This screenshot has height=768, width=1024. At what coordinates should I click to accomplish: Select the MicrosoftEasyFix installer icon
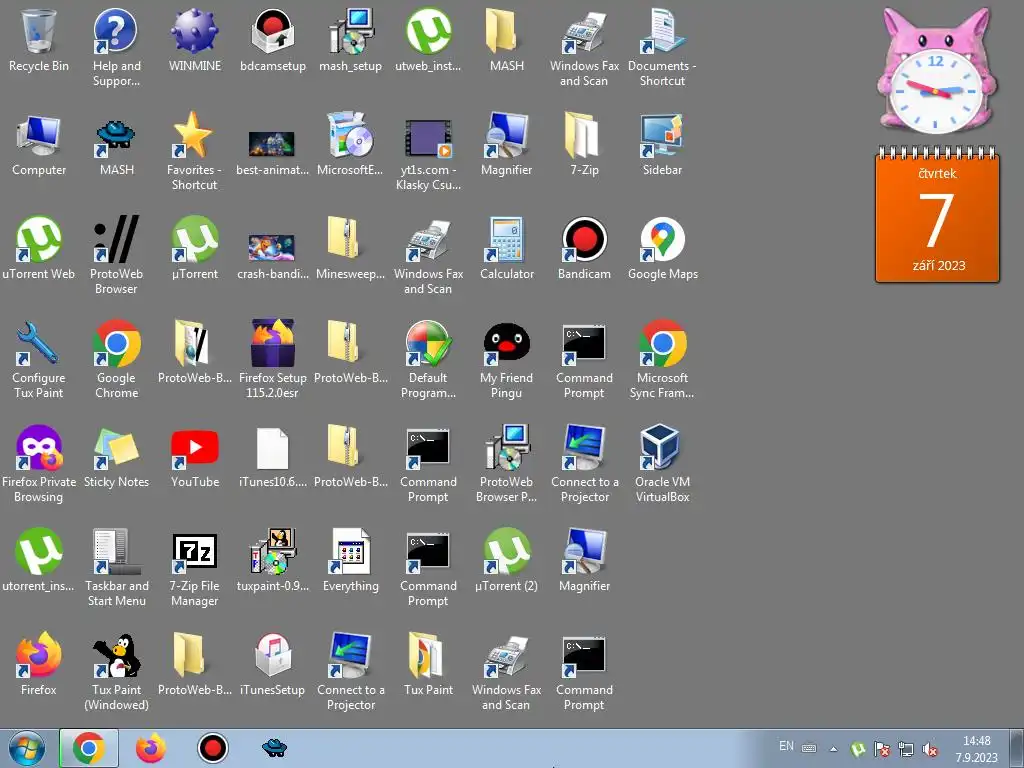click(351, 135)
